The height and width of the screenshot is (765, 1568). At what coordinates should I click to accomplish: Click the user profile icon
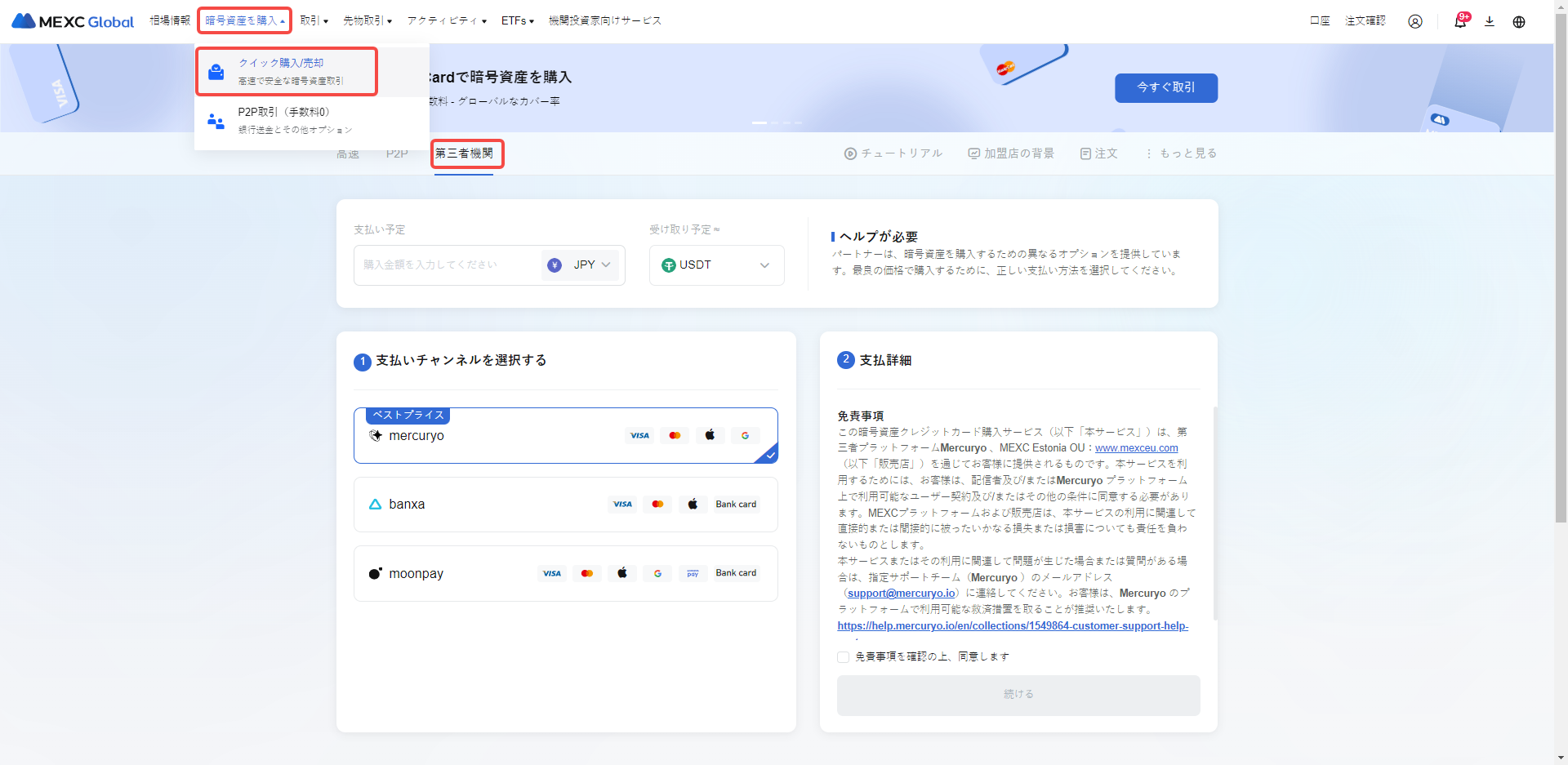coord(1414,21)
